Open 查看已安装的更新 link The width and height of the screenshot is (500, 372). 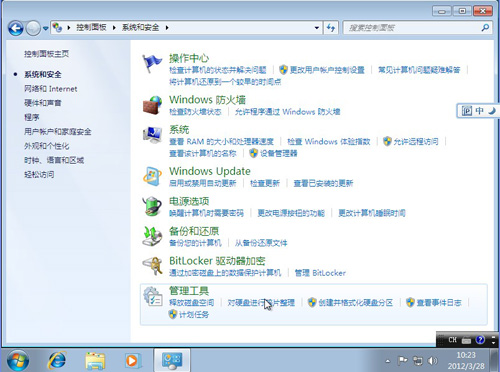coord(323,183)
